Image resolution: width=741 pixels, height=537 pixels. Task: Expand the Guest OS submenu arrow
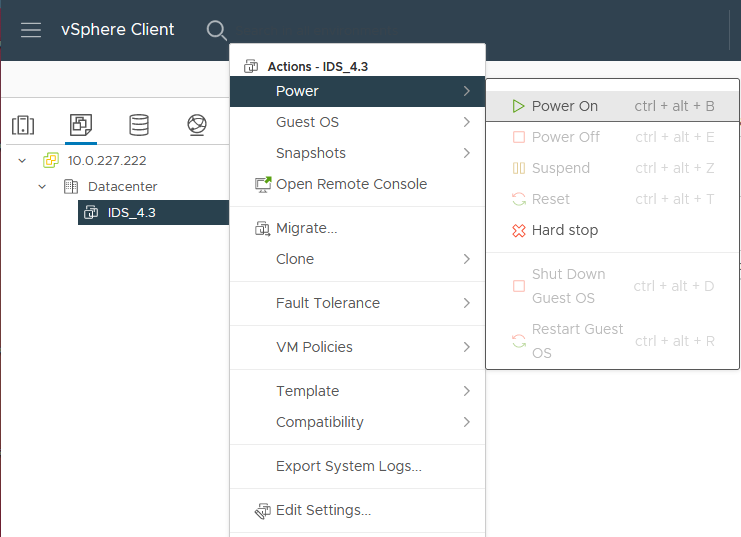[466, 122]
